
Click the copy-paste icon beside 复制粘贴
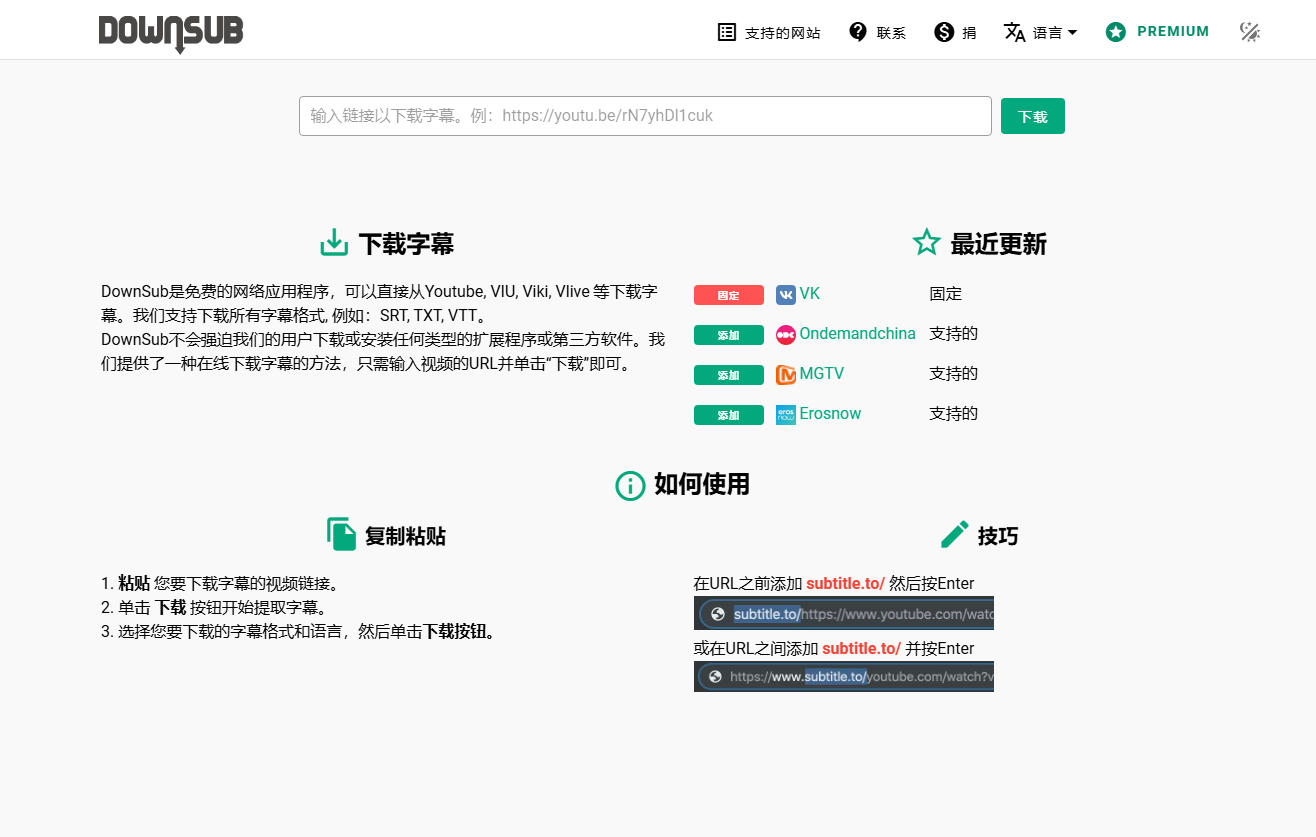coord(342,535)
